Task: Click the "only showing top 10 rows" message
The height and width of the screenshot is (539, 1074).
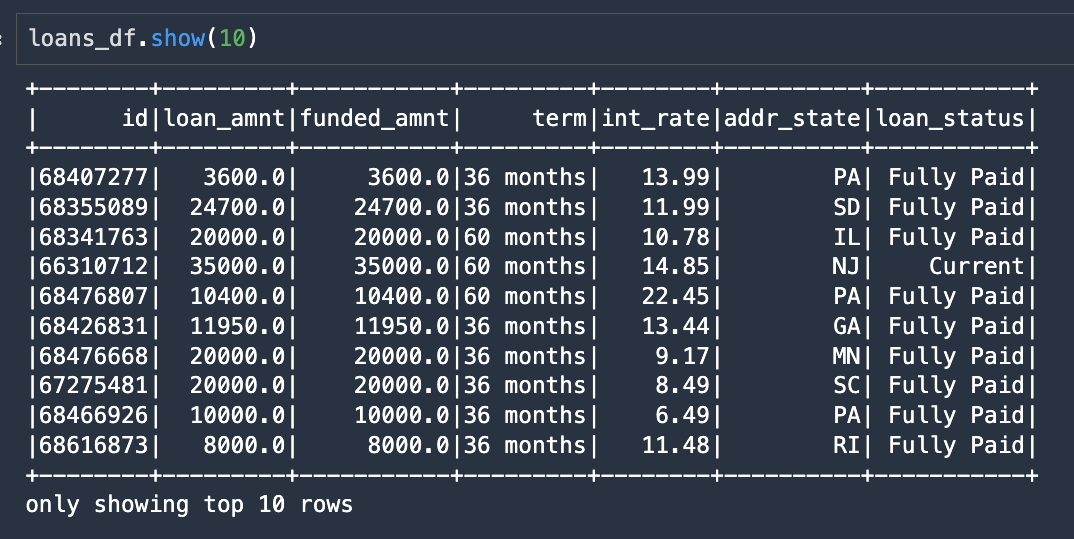Action: coord(189,505)
